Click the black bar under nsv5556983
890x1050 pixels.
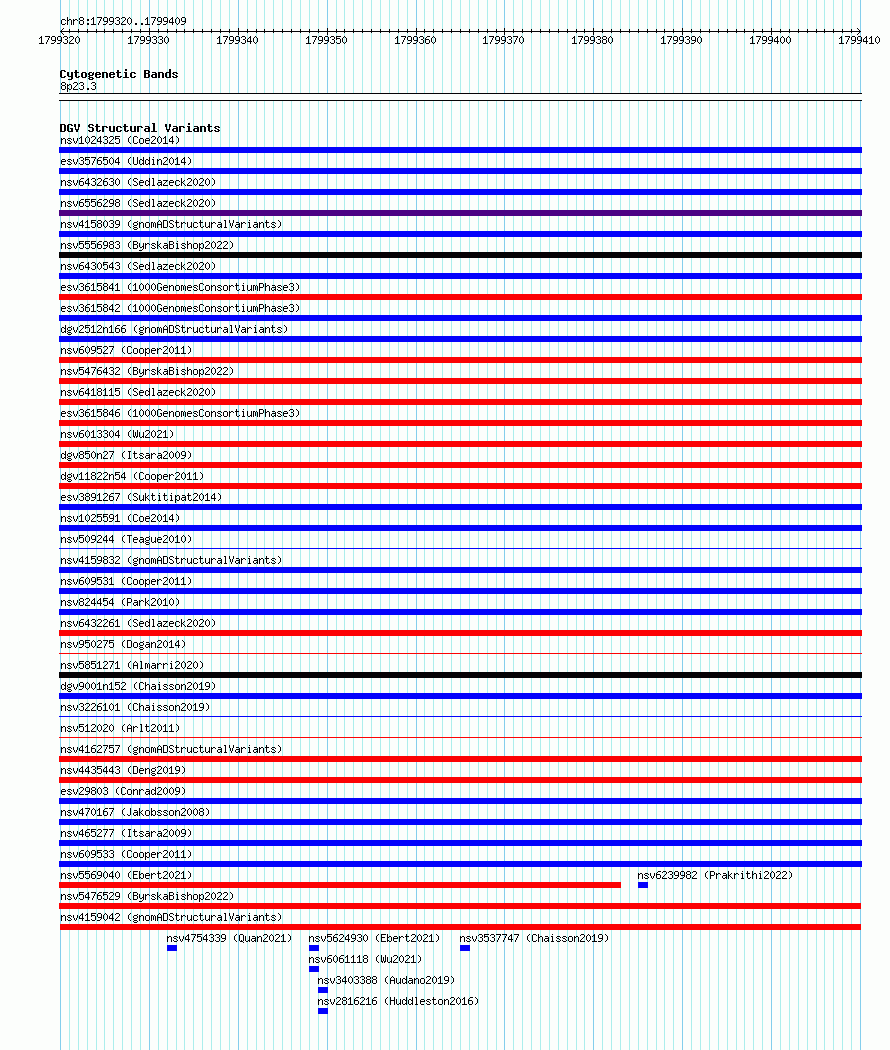point(461,255)
